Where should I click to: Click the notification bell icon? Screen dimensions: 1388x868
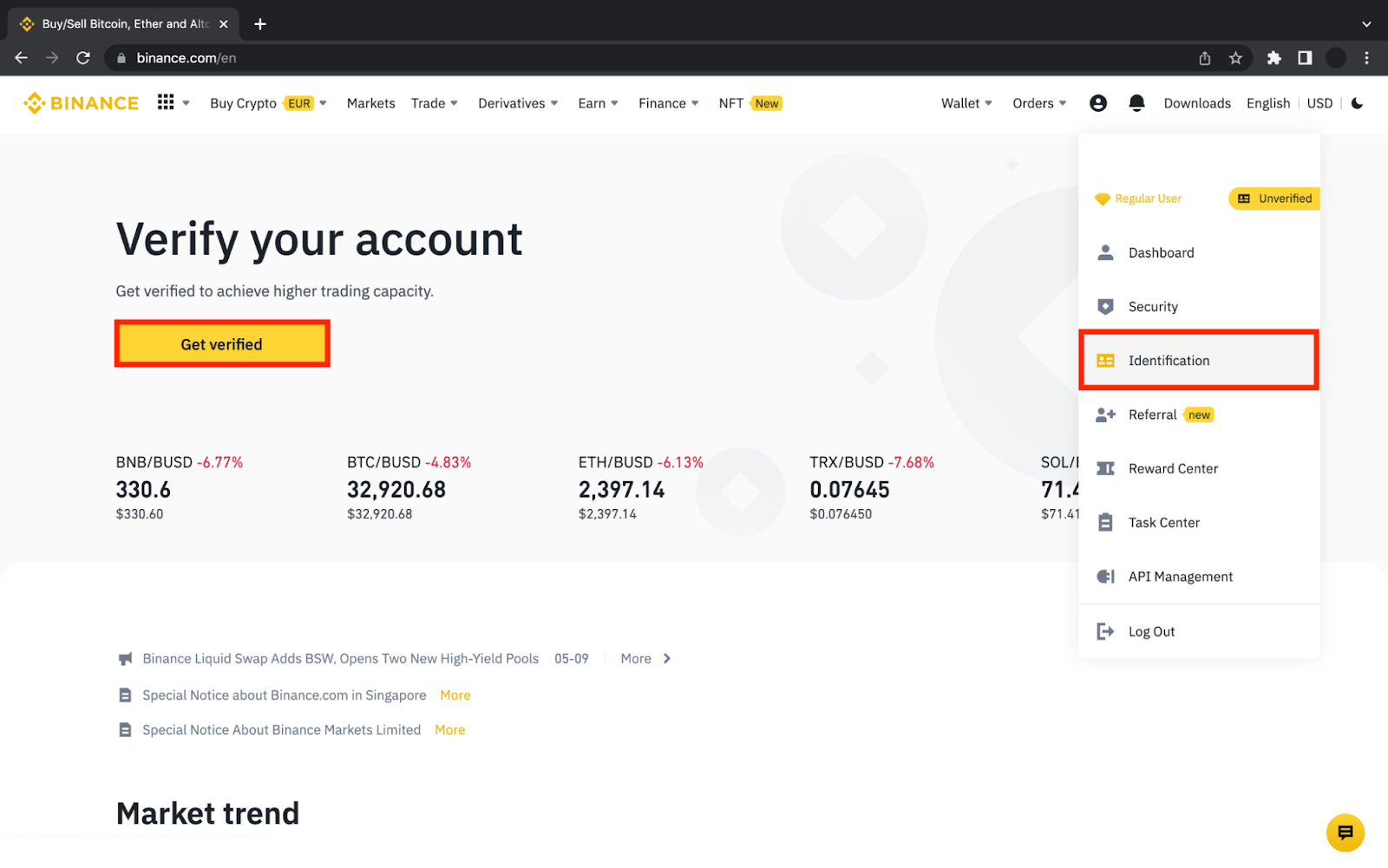click(x=1136, y=103)
